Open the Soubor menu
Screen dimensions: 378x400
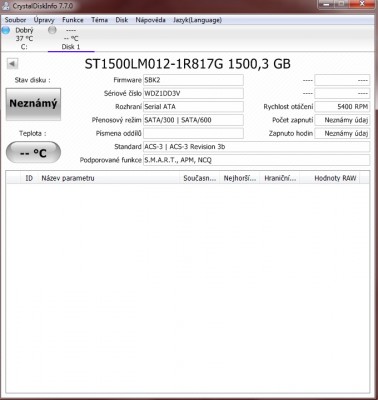[15, 20]
